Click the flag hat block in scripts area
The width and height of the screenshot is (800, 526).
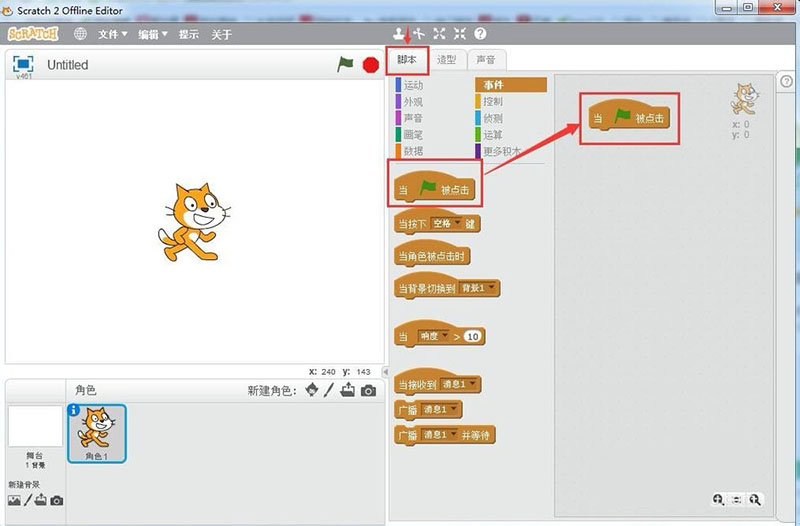[x=629, y=115]
